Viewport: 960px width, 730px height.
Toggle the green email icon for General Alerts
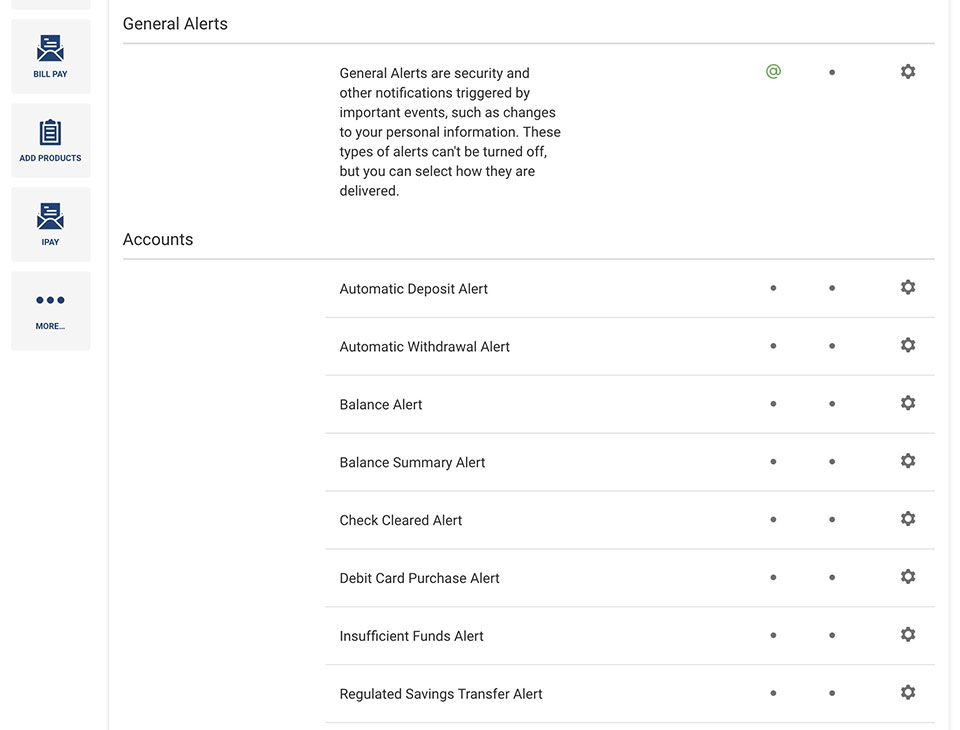(773, 72)
